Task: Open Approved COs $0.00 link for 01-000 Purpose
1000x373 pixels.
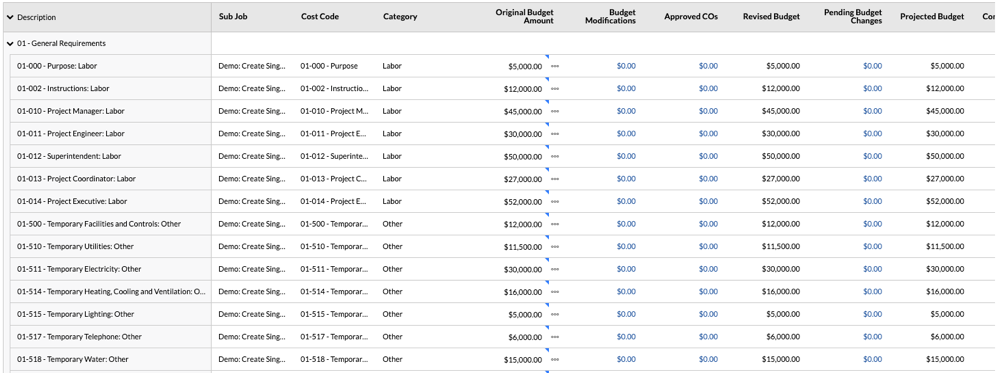Action: [x=708, y=66]
